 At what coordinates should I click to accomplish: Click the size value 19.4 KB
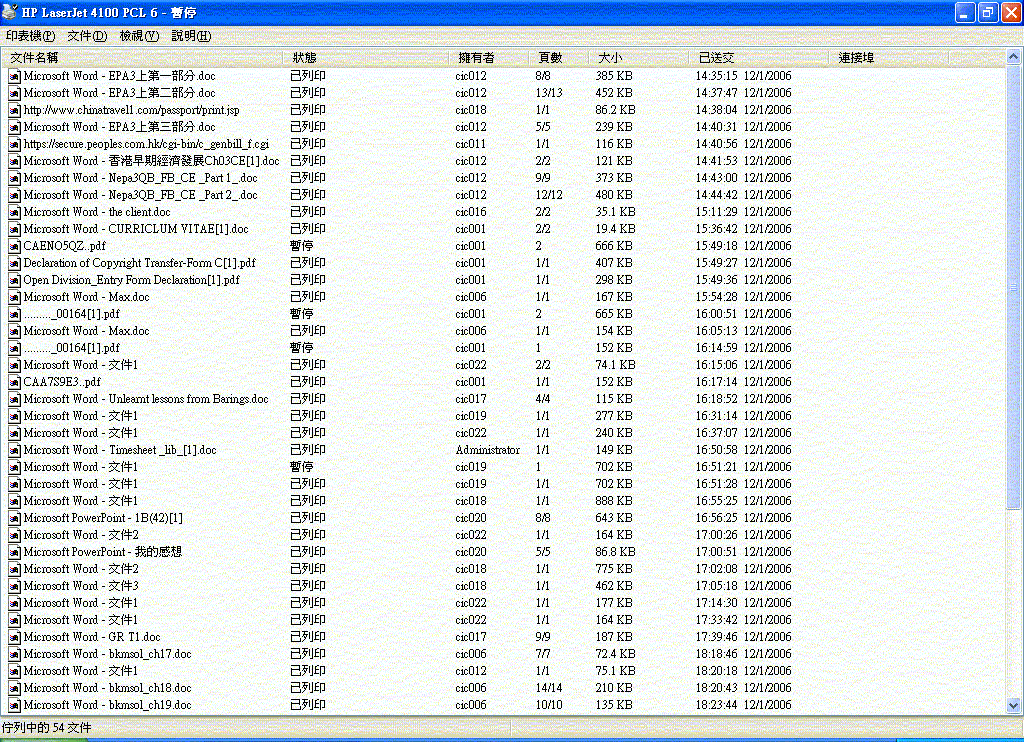[615, 229]
